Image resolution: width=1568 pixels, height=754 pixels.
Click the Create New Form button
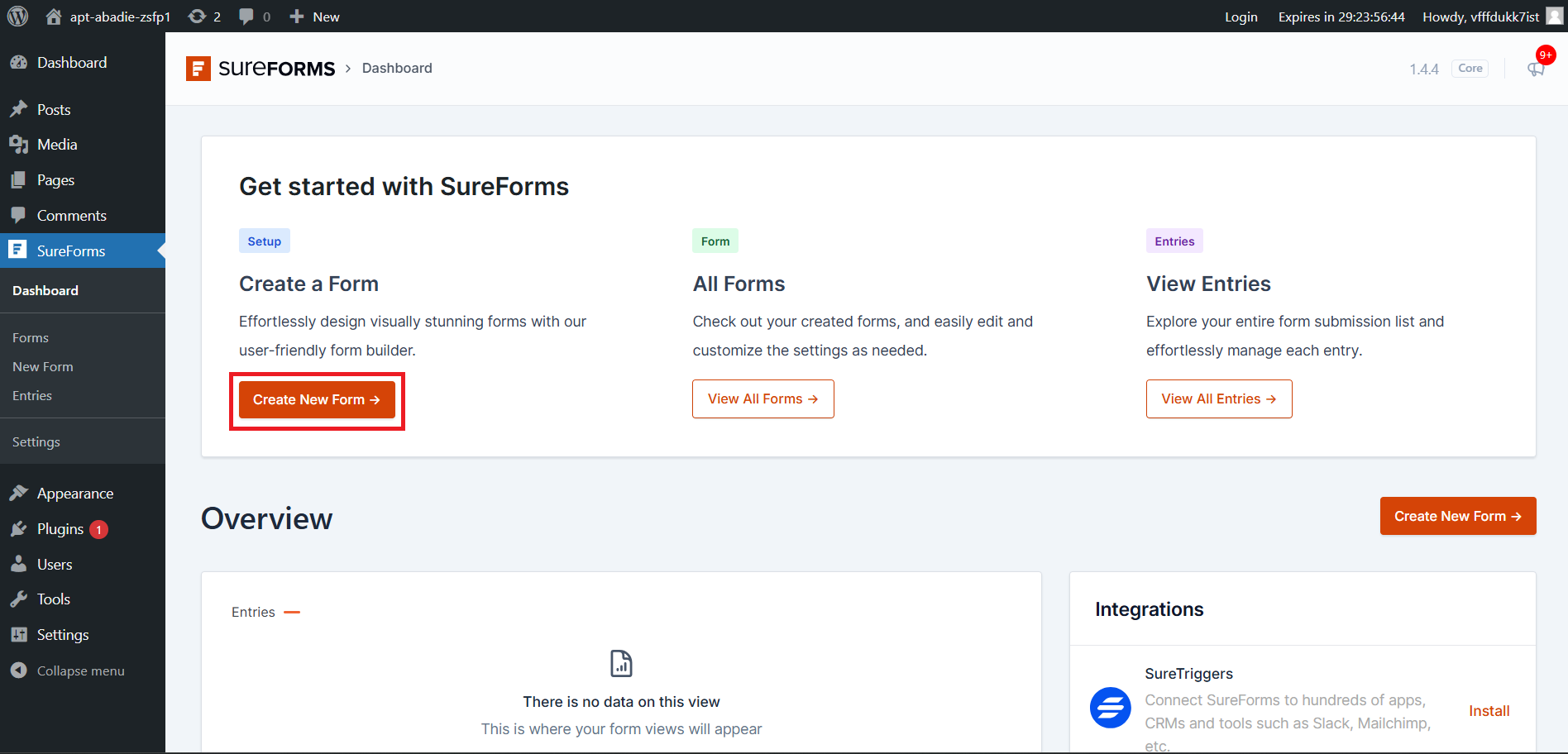(x=317, y=399)
